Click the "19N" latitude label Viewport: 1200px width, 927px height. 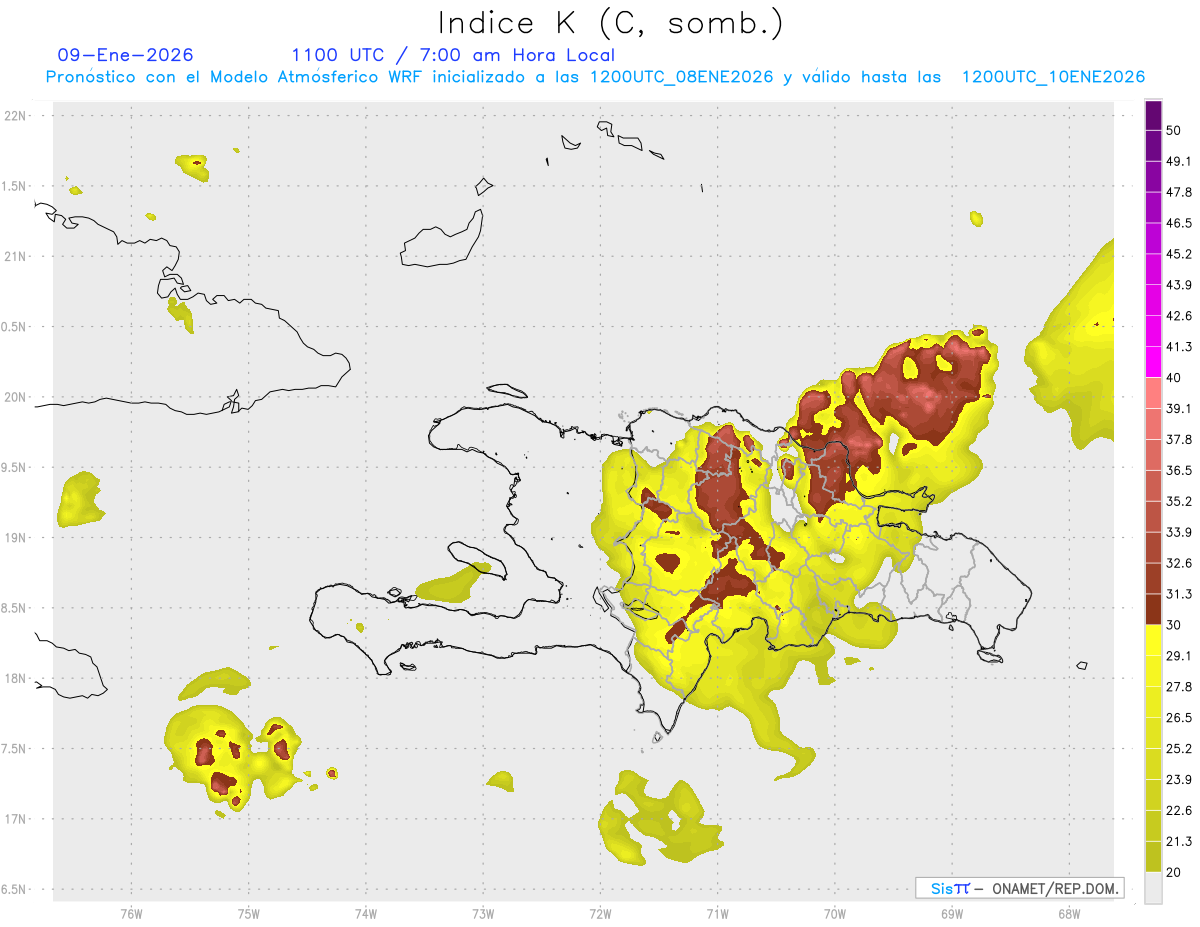pyautogui.click(x=15, y=537)
